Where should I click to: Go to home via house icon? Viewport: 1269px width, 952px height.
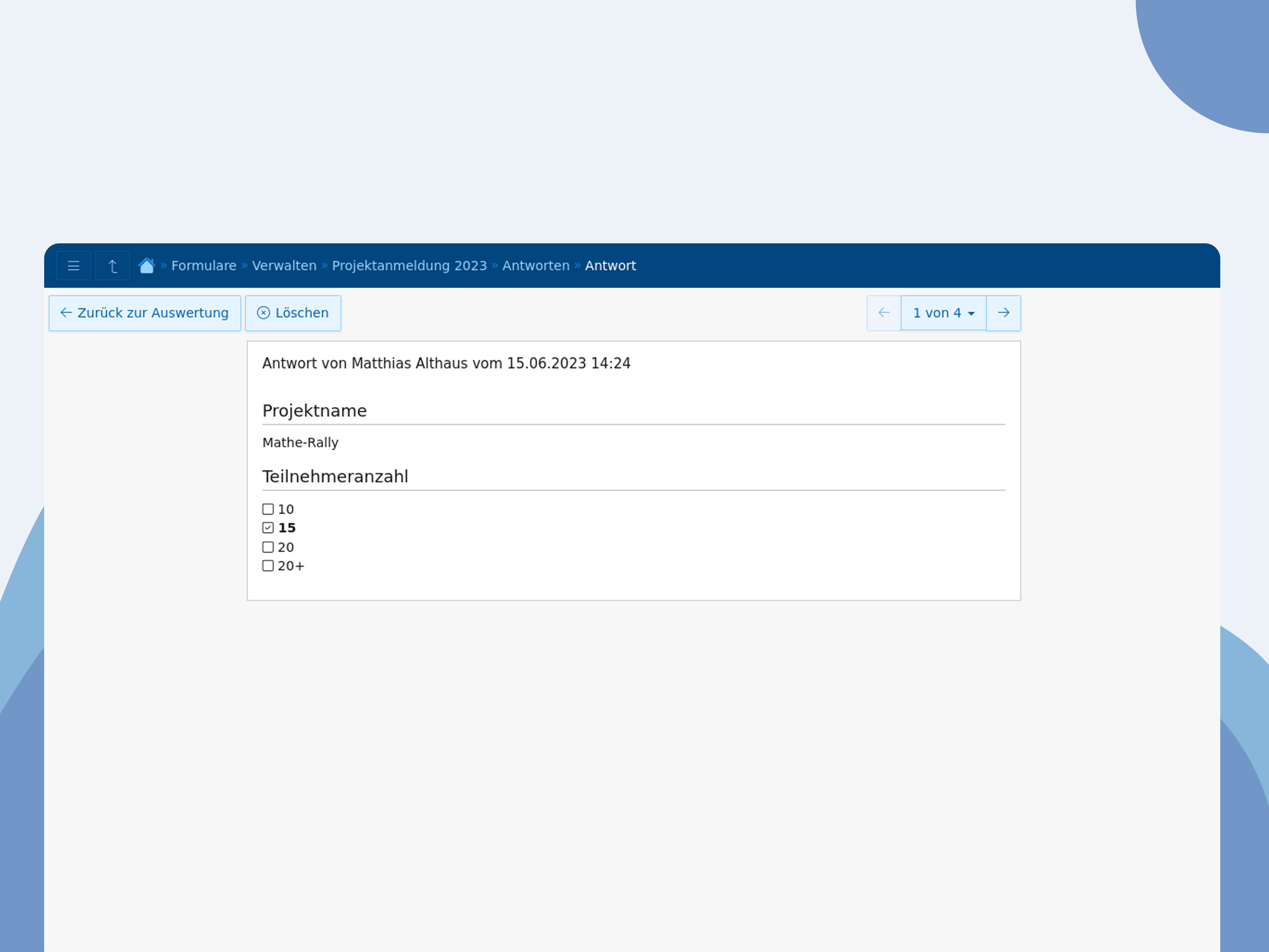pyautogui.click(x=147, y=266)
